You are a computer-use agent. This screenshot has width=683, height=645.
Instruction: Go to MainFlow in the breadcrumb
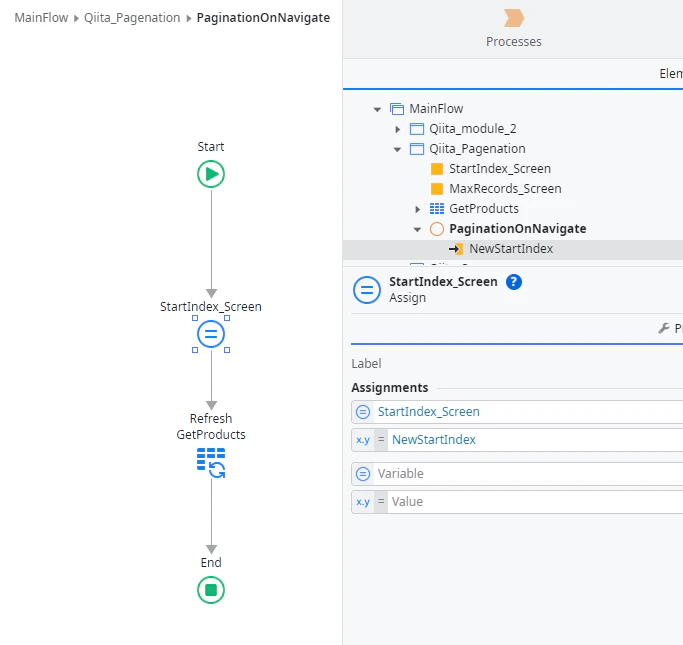[41, 18]
